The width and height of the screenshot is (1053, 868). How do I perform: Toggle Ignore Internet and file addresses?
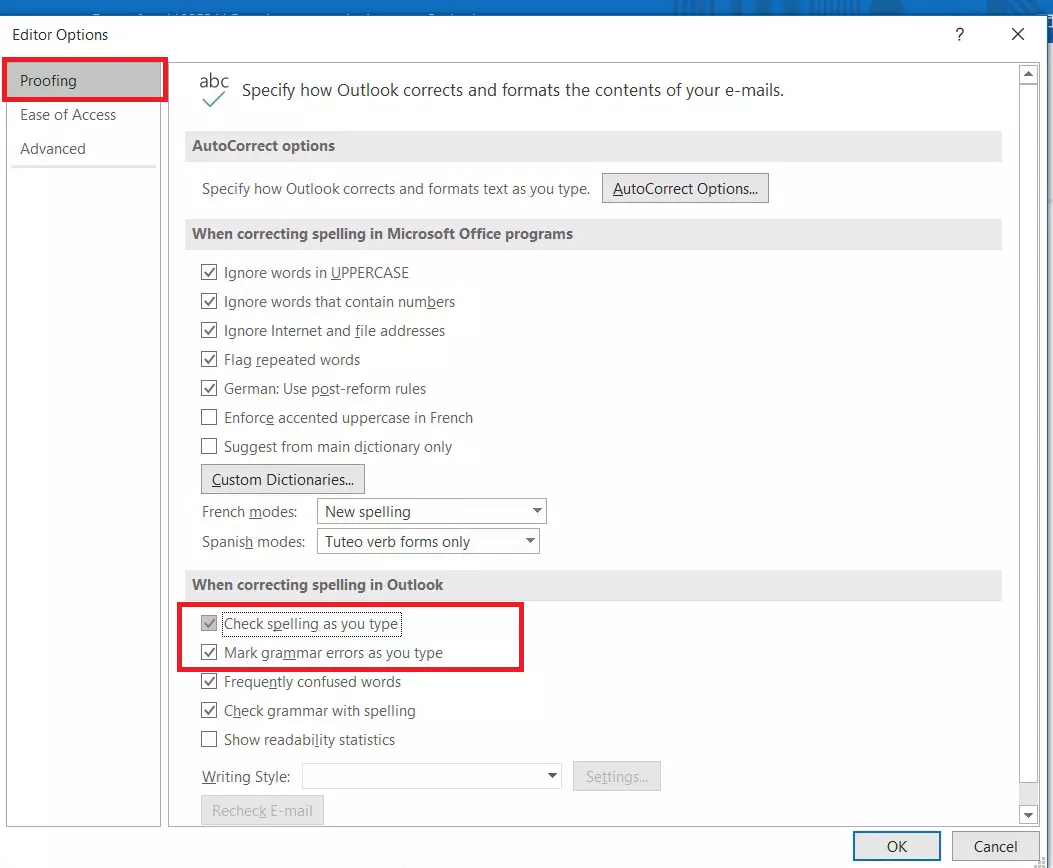(209, 330)
